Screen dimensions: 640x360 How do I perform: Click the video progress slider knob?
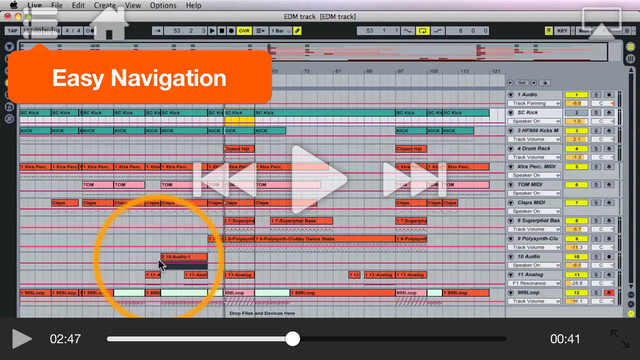pyautogui.click(x=292, y=339)
